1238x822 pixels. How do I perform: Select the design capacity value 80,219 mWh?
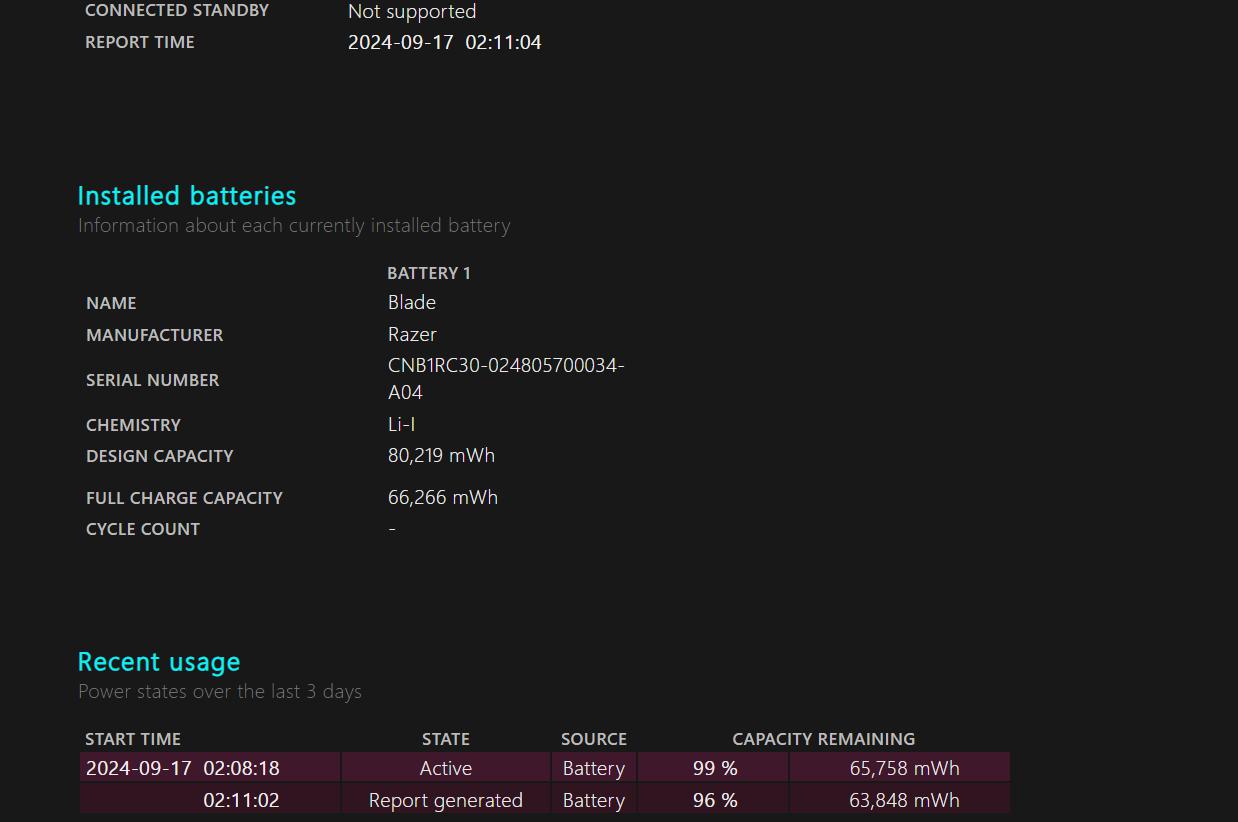point(441,455)
